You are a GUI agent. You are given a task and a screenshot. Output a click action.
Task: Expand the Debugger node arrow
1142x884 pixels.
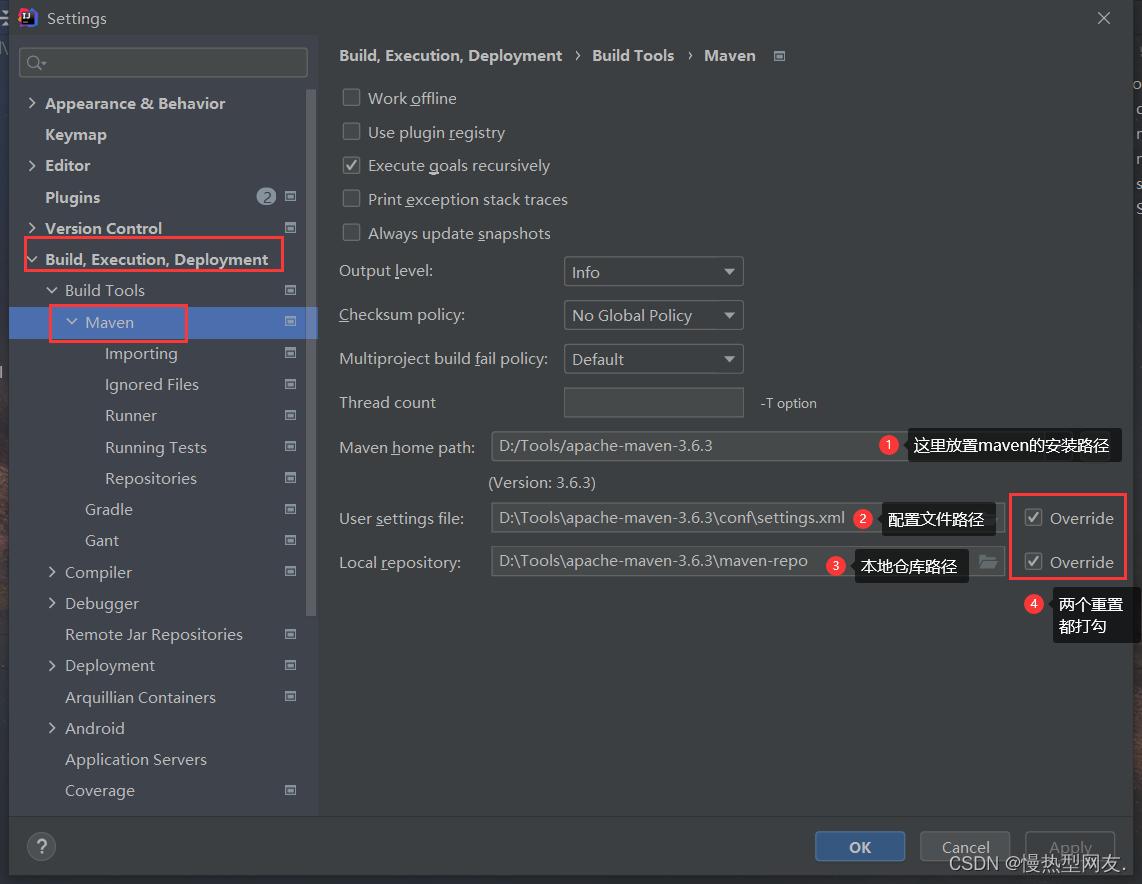52,603
